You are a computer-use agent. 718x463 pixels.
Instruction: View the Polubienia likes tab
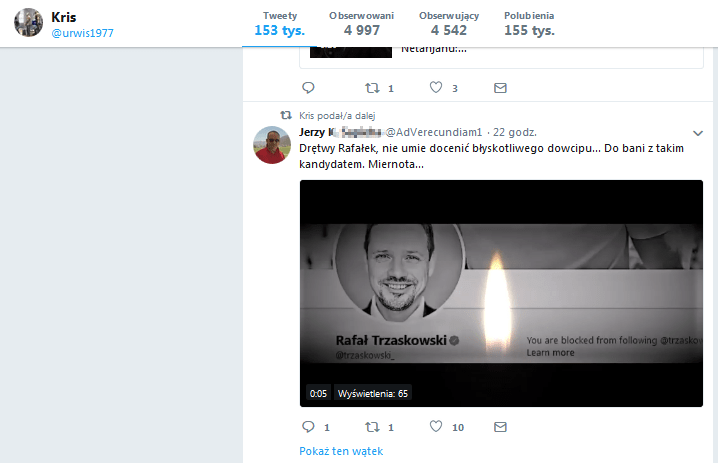[x=529, y=23]
